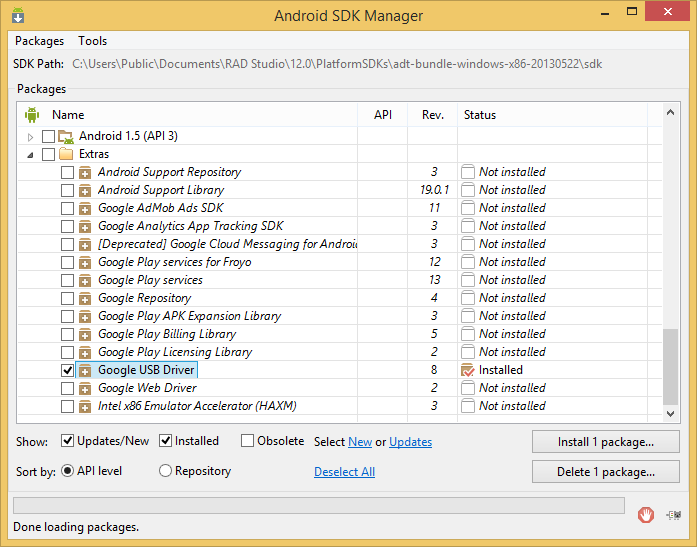Screen dimensions: 697x547
Task: Click the Done loading packages status text
Action: [76, 527]
